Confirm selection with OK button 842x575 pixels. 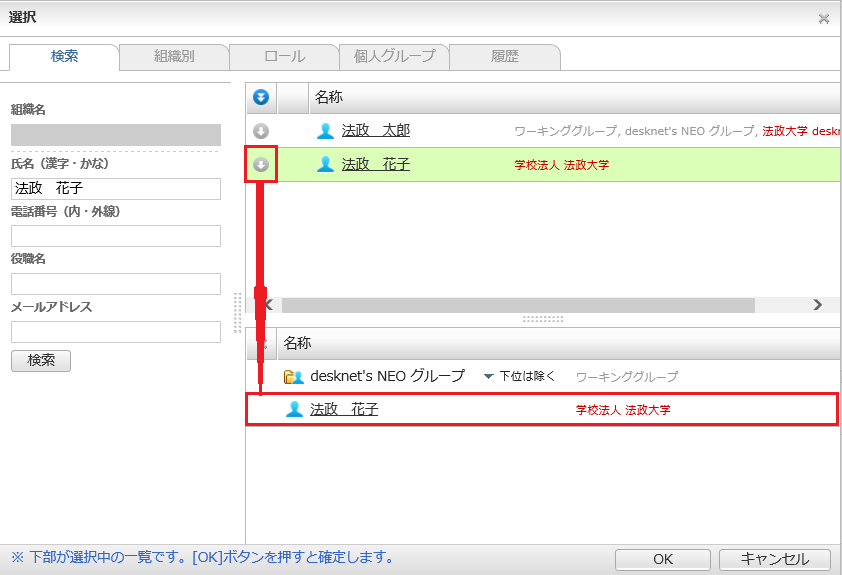(x=663, y=559)
